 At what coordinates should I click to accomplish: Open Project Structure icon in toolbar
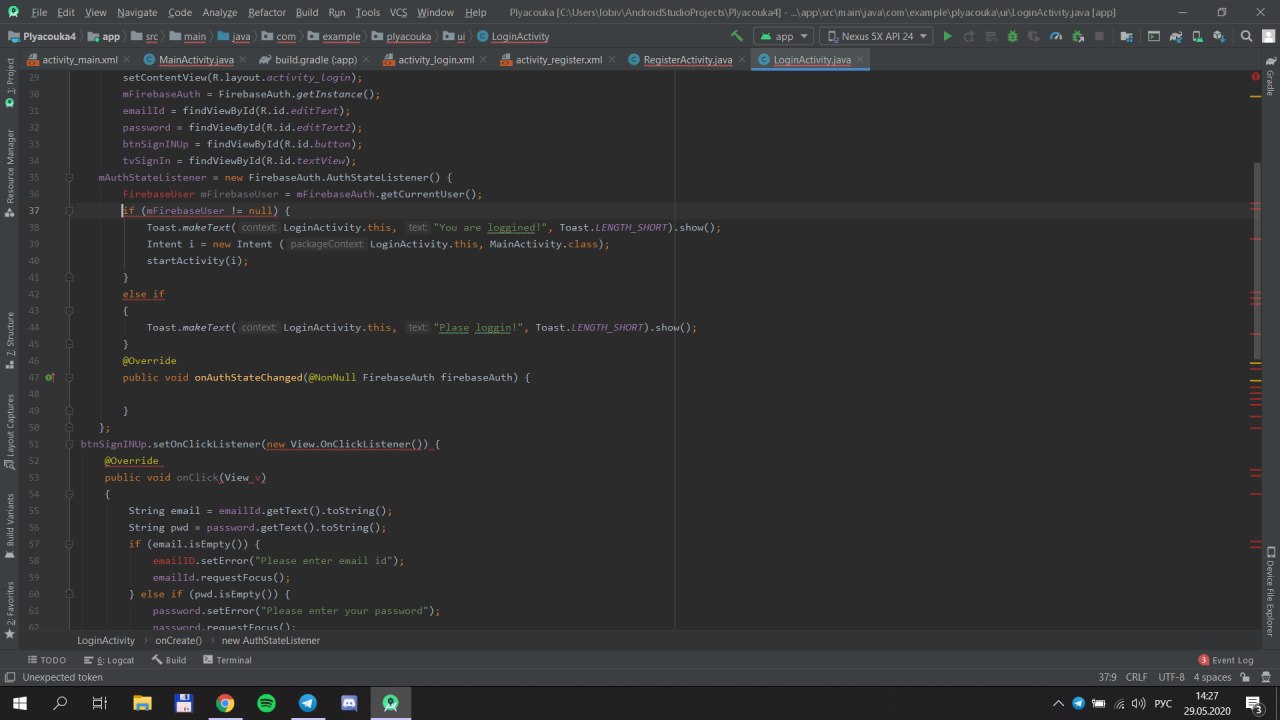coord(1129,36)
